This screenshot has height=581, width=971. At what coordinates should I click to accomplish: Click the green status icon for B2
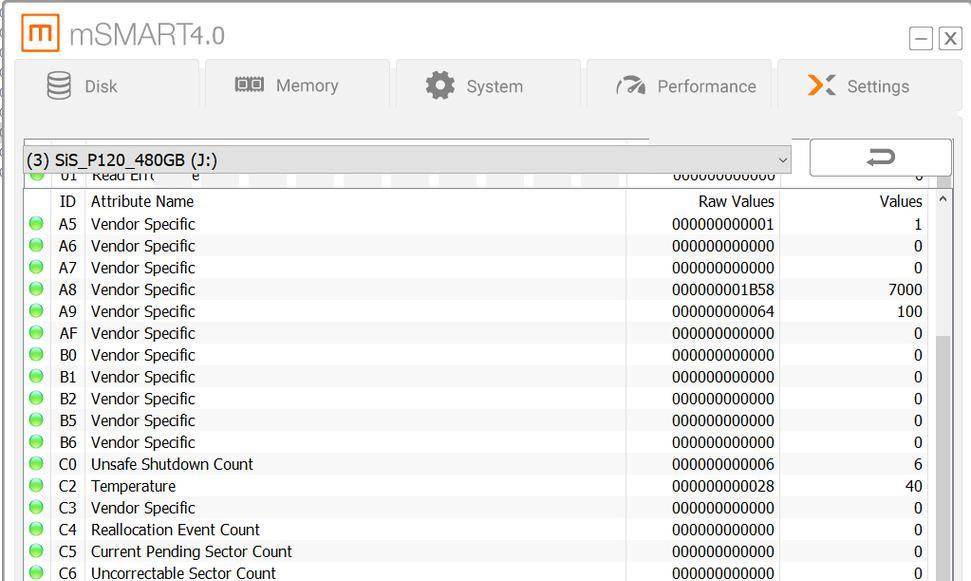point(37,398)
